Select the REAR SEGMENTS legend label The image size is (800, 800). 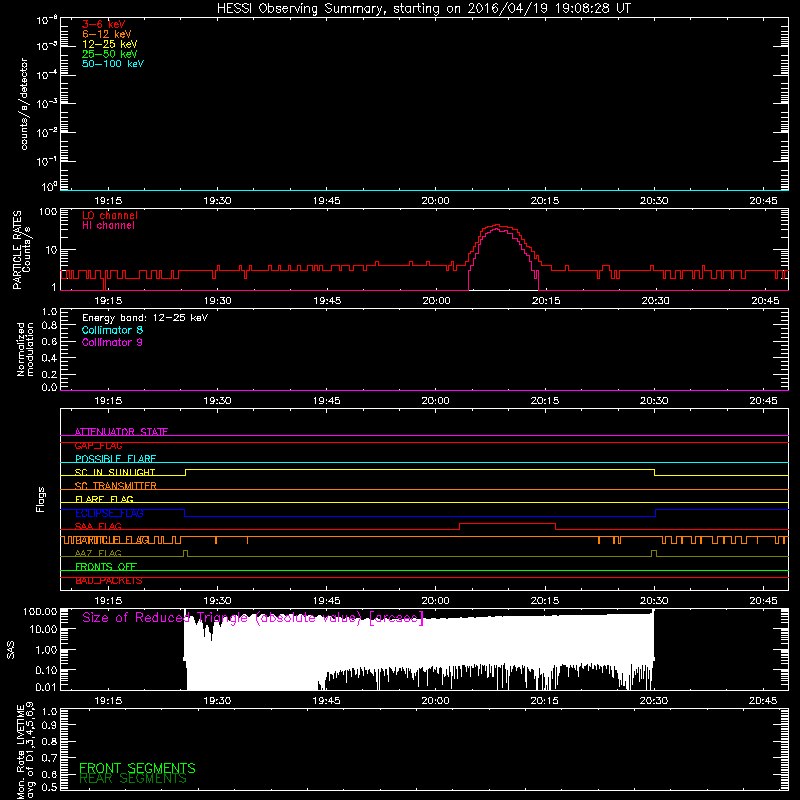[133, 779]
